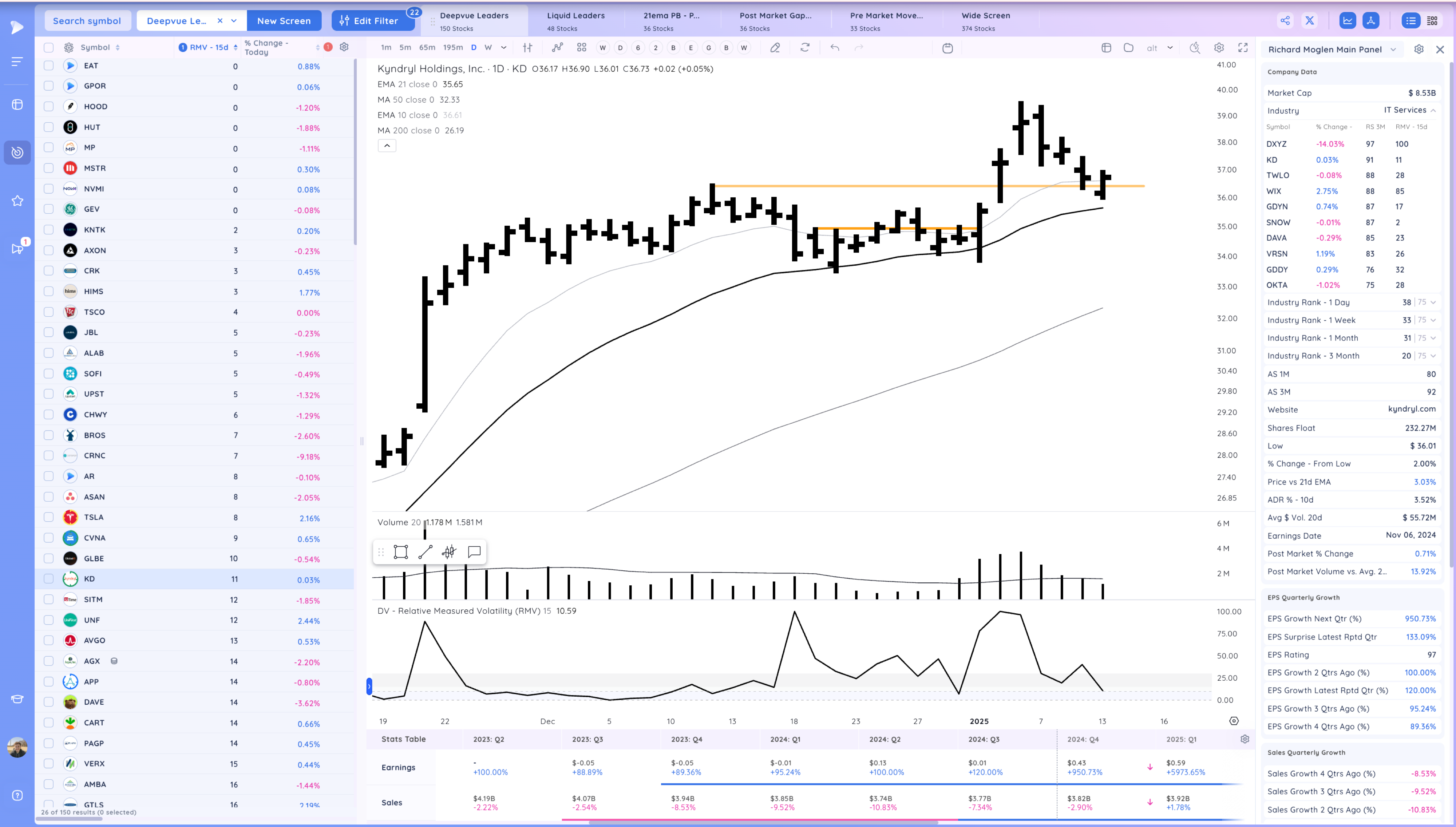Collapse the IT Services industry list
The height and width of the screenshot is (827, 1456).
tap(1433, 110)
